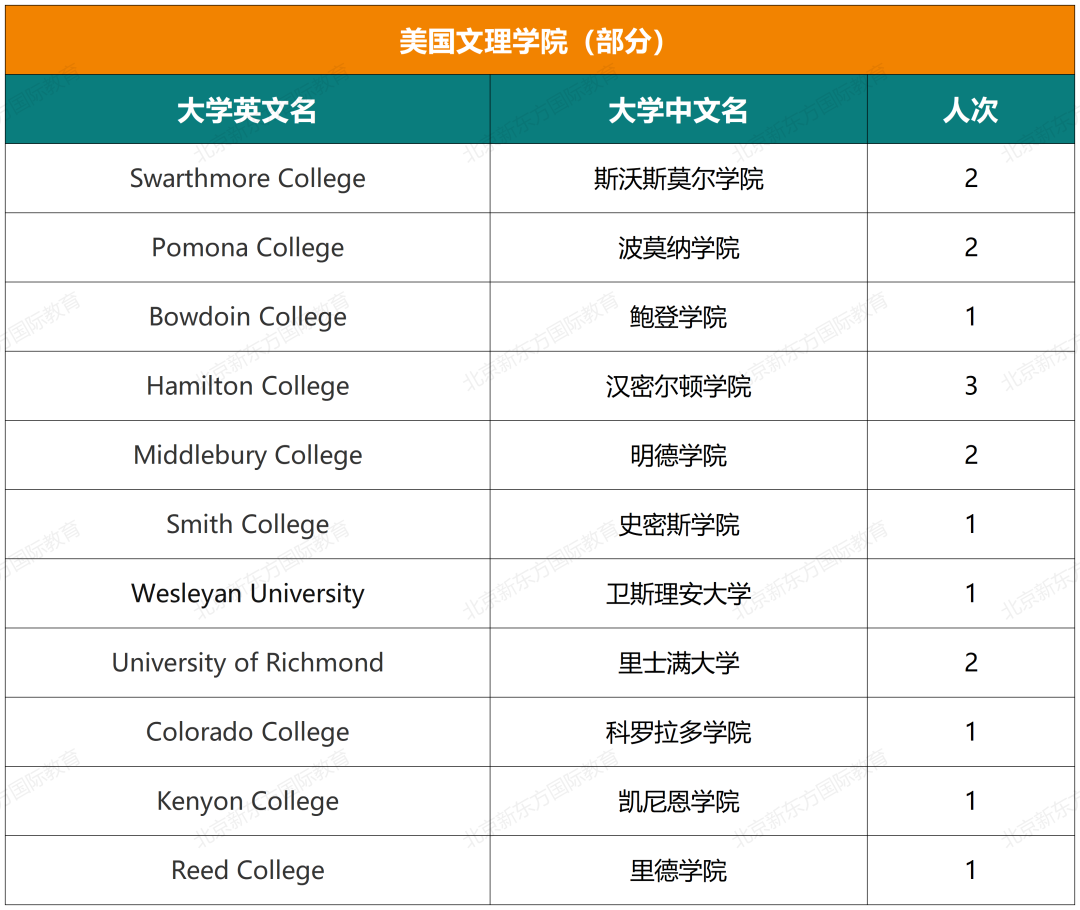Click the 明德学院 cell
This screenshot has height=910, width=1080.
[x=678, y=455]
